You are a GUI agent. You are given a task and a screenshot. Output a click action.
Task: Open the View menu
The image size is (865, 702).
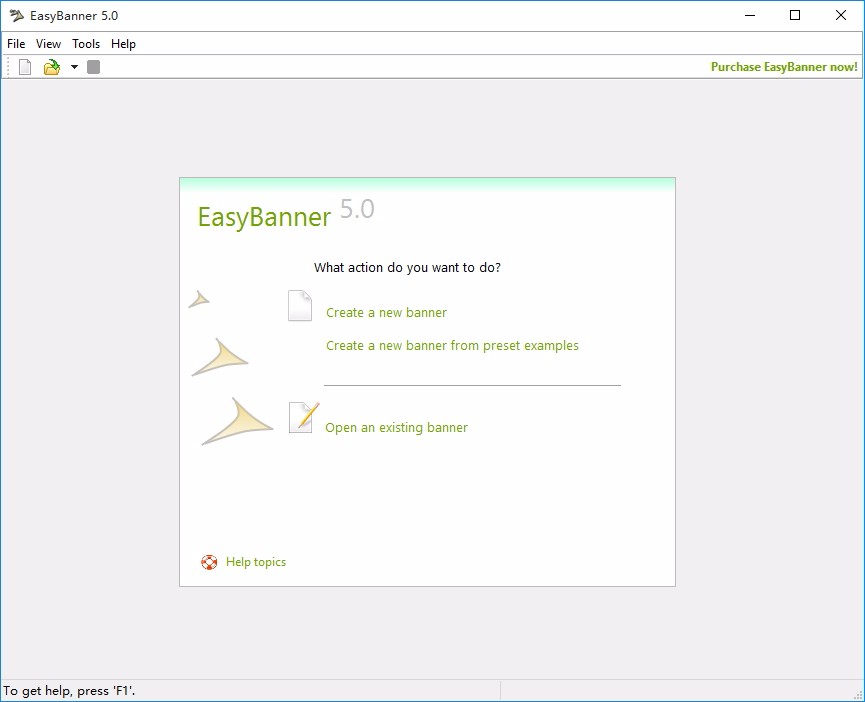point(49,44)
